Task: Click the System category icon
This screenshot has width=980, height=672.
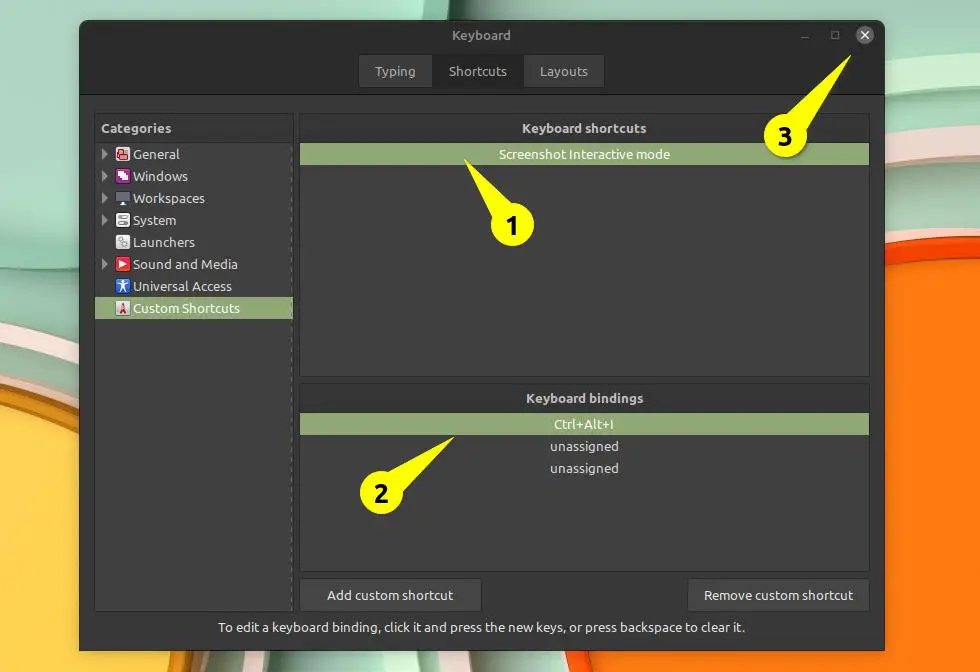Action: (122, 220)
